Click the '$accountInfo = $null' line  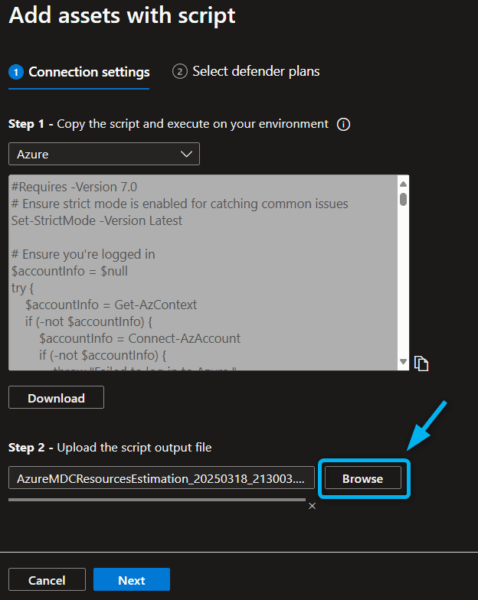(69, 271)
